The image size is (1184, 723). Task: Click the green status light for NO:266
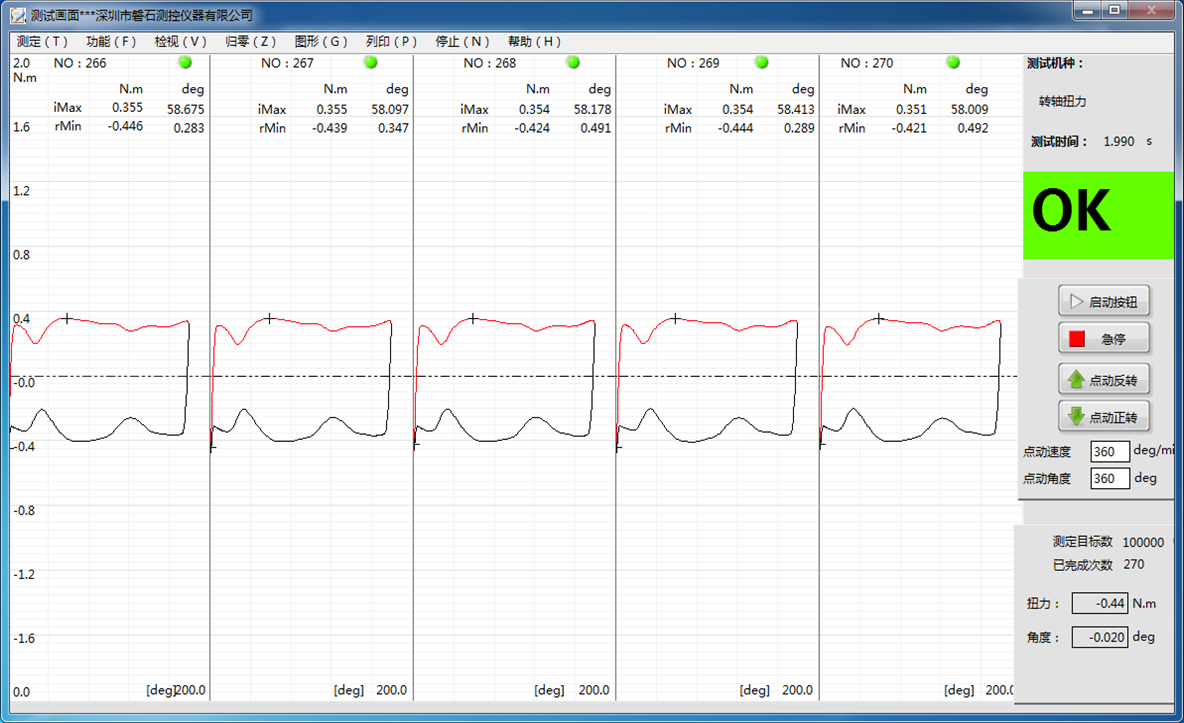point(185,62)
